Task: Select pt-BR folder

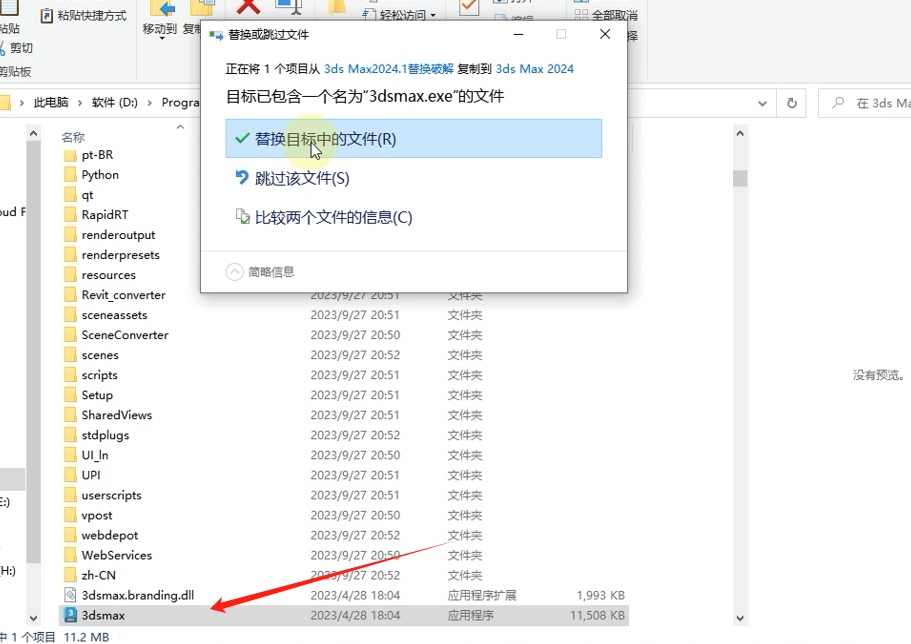Action: [x=97, y=155]
